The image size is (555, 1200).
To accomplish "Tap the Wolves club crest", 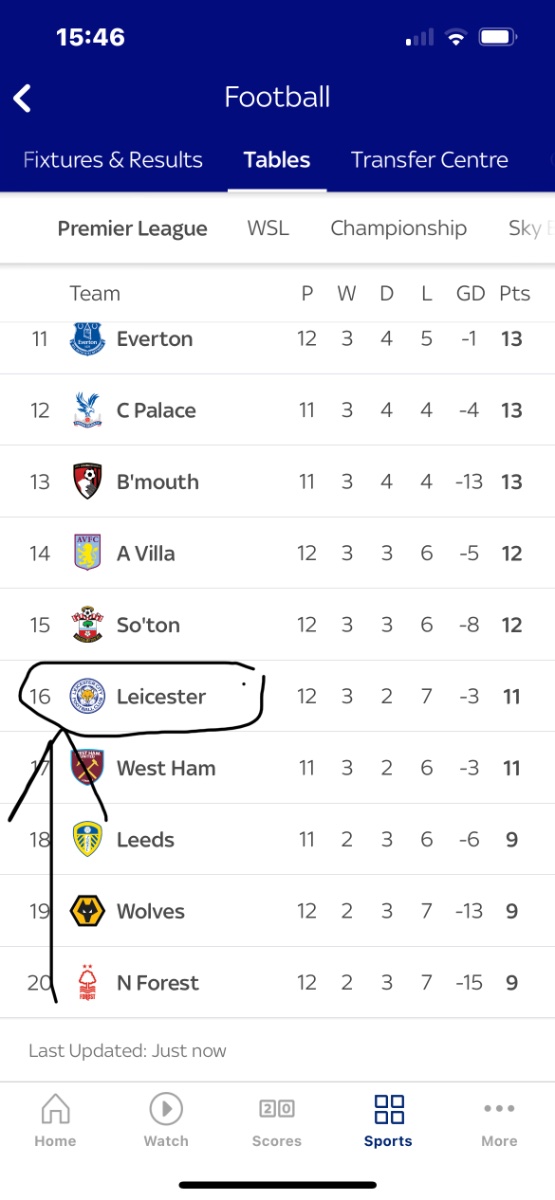I will tap(88, 911).
